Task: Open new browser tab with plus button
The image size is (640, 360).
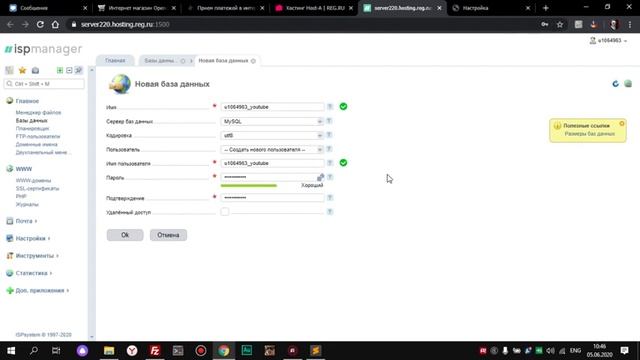Action: 545,8
